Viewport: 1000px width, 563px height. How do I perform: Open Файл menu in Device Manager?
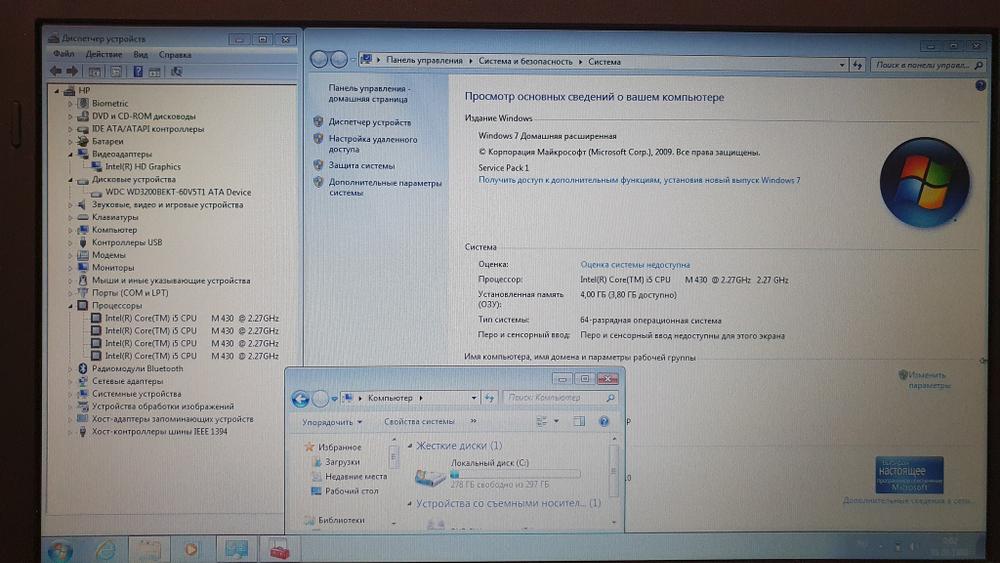[64, 54]
